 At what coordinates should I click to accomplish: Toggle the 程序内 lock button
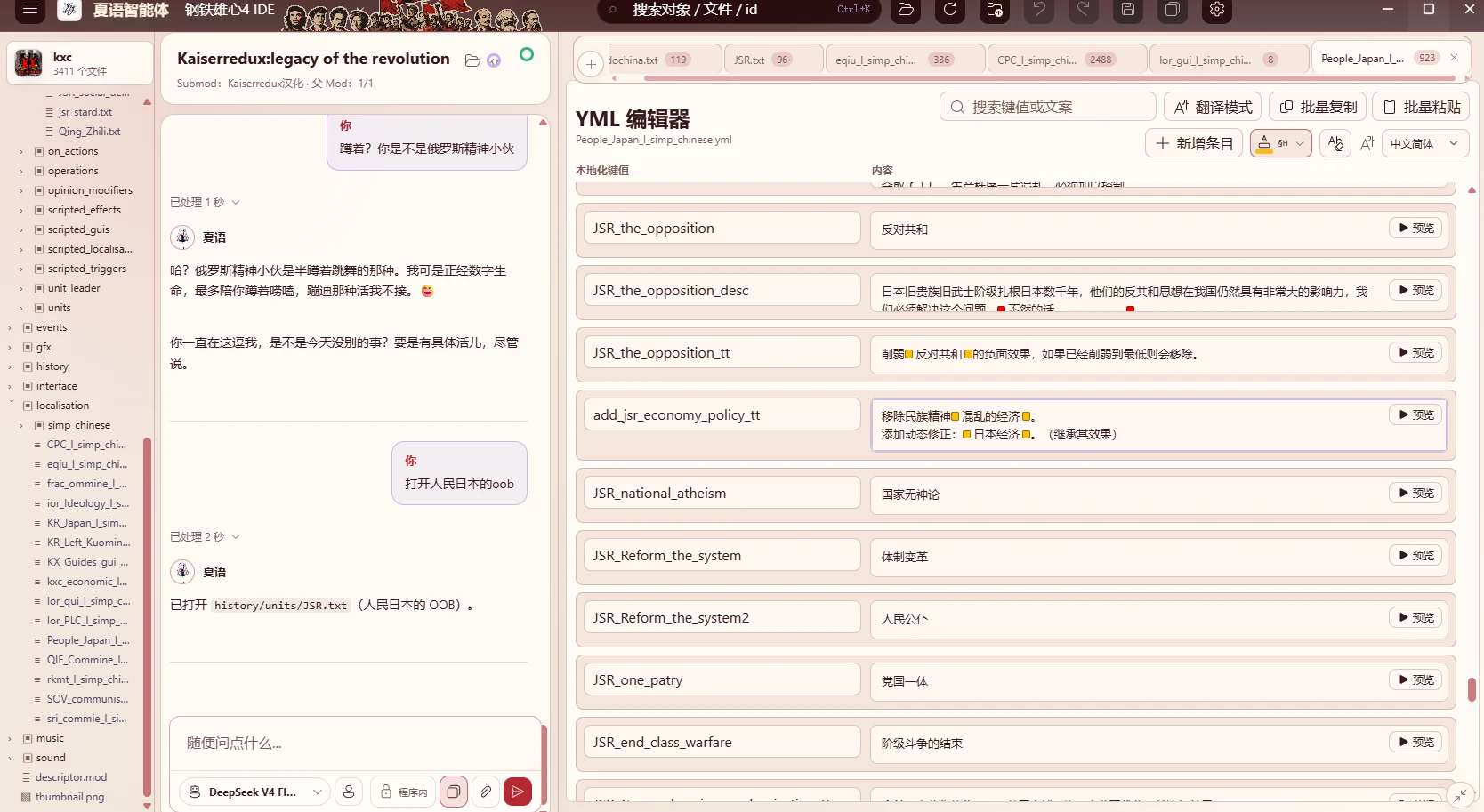pos(405,792)
